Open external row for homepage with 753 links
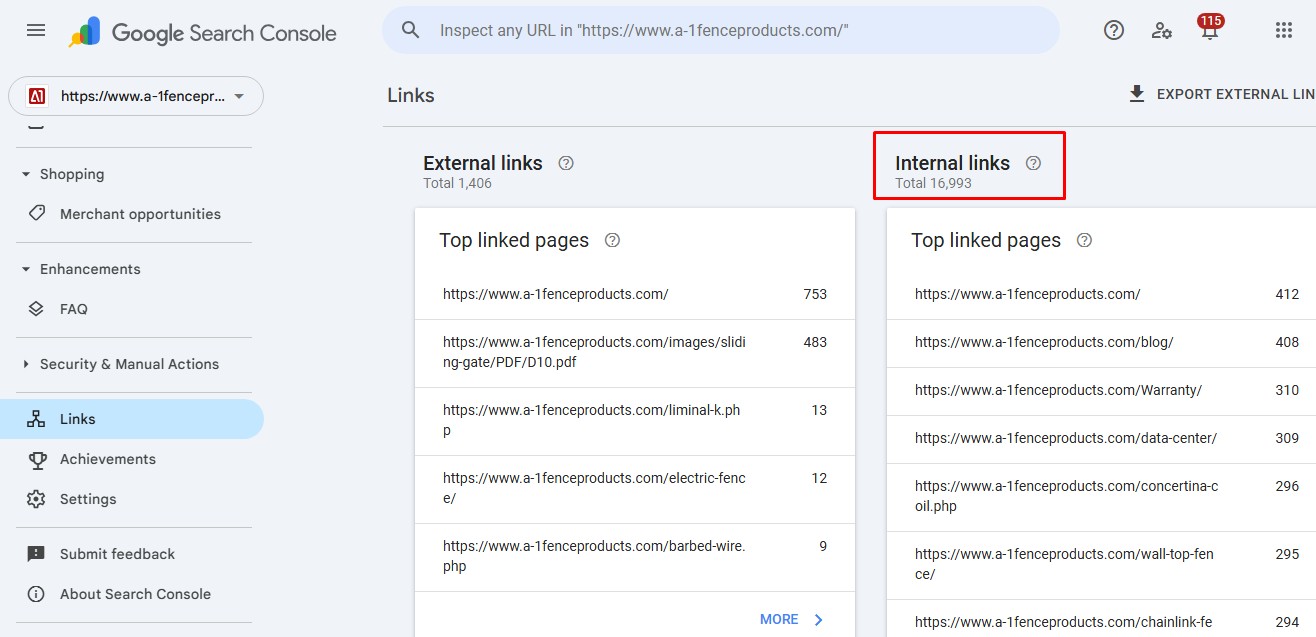The height and width of the screenshot is (637, 1316). [x=635, y=294]
